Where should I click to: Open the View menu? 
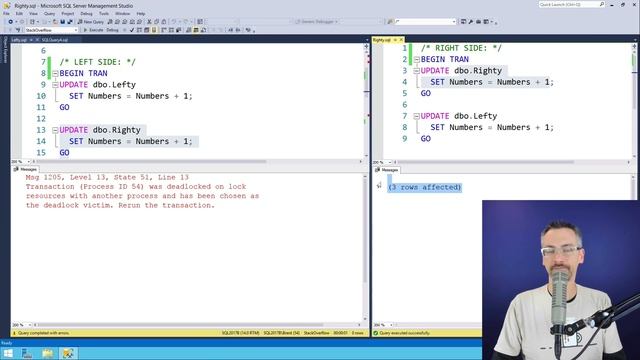pyautogui.click(x=33, y=13)
